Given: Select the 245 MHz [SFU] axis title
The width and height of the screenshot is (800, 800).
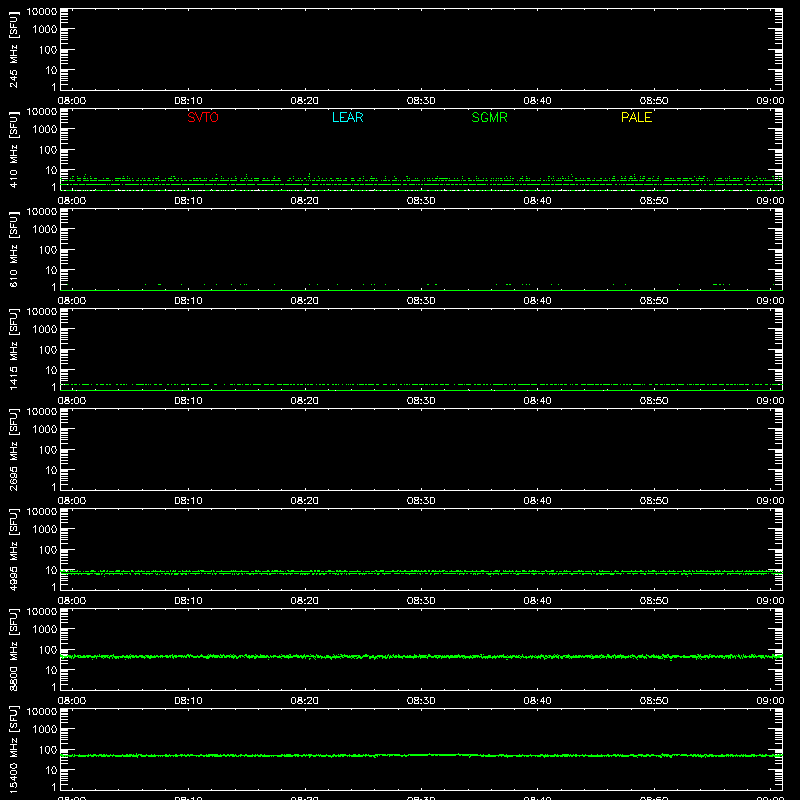Looking at the screenshot, I should click(13, 49).
